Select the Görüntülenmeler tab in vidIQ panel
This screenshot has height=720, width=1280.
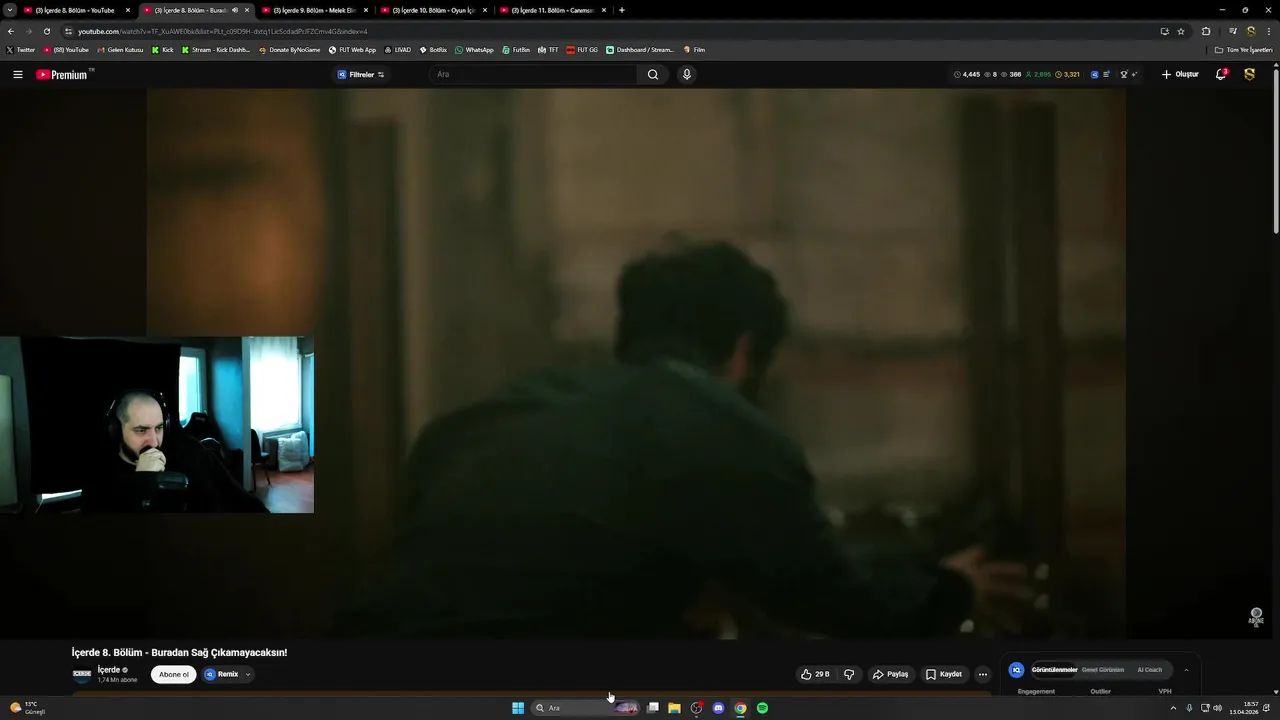coord(1054,670)
